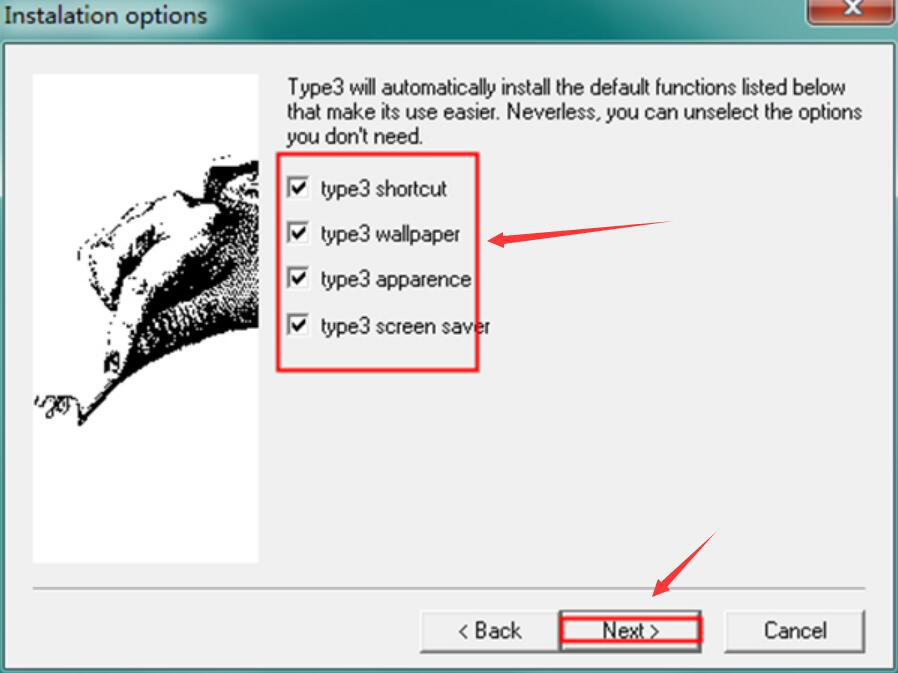Click the 'type3 screen saver' label text

pyautogui.click(x=405, y=326)
